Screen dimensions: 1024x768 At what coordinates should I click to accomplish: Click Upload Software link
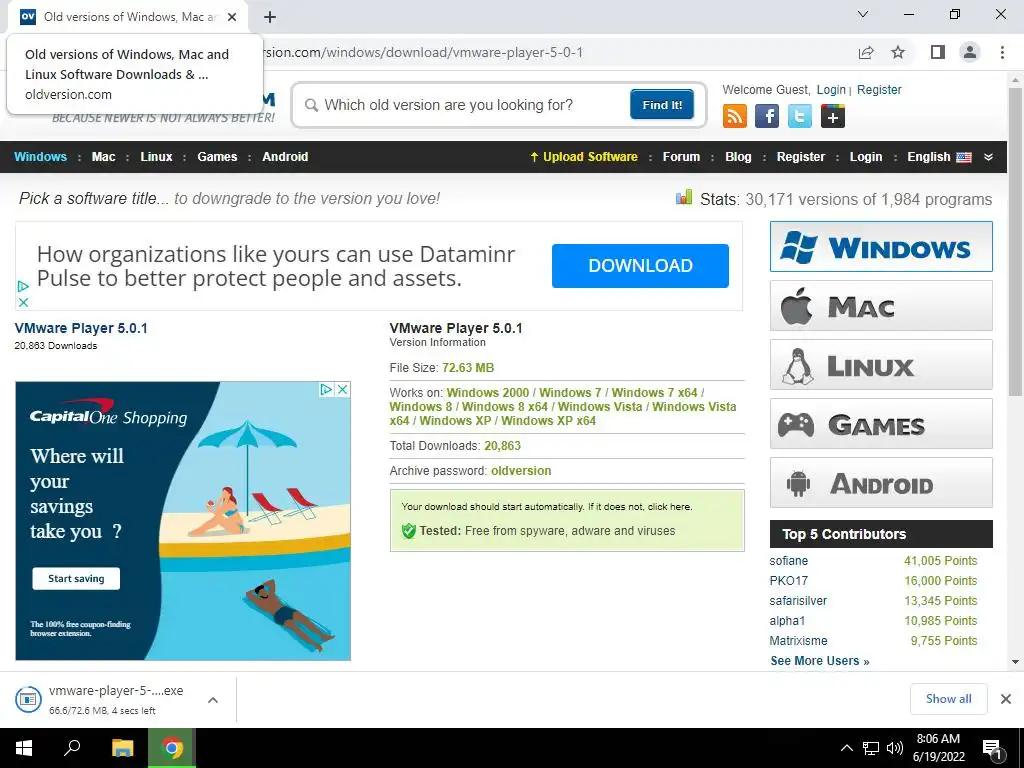click(583, 157)
